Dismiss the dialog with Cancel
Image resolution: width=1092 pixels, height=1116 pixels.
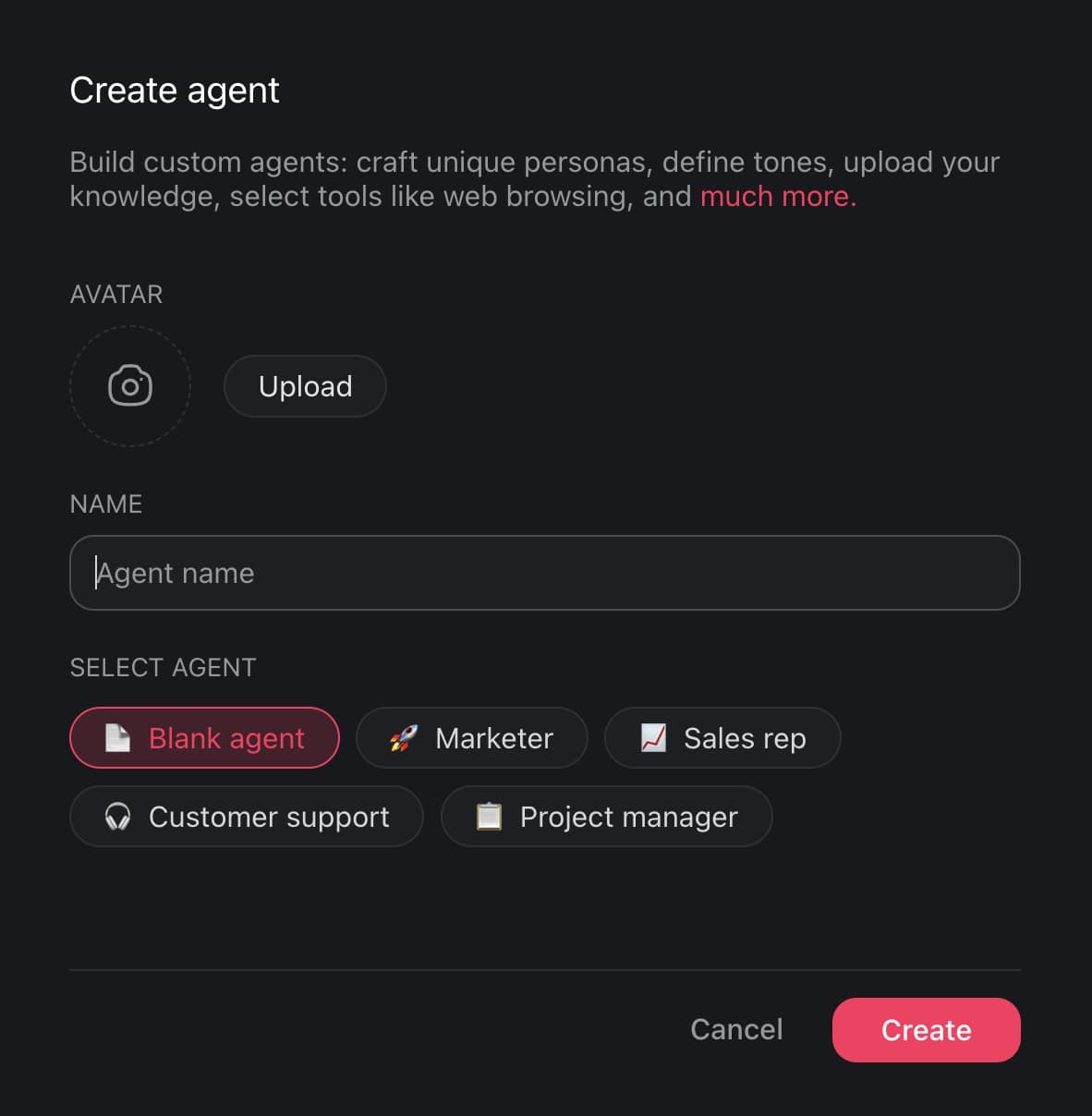[736, 1029]
